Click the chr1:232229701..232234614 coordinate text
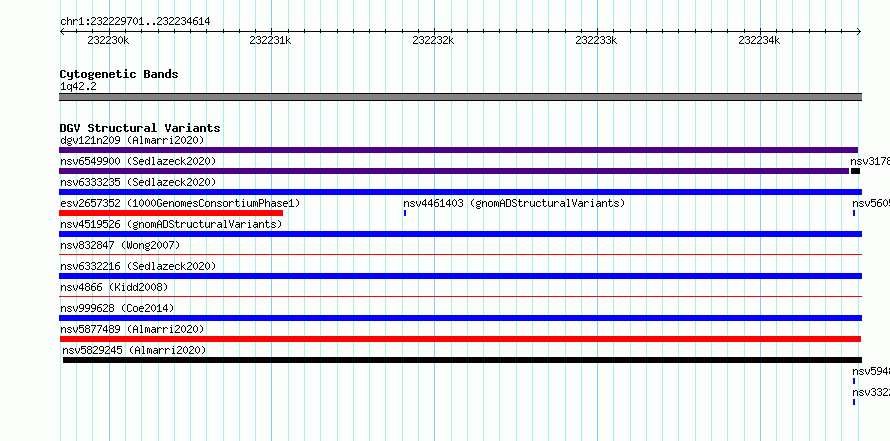 pos(135,22)
